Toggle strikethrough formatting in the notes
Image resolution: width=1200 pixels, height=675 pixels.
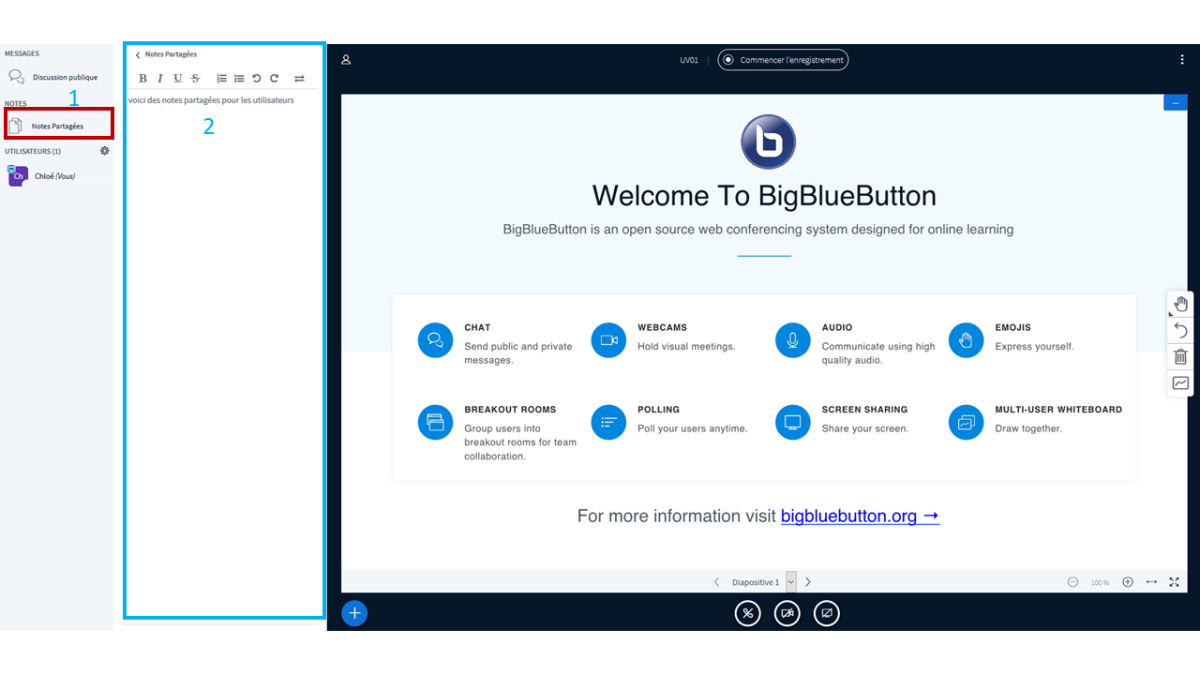tap(195, 78)
